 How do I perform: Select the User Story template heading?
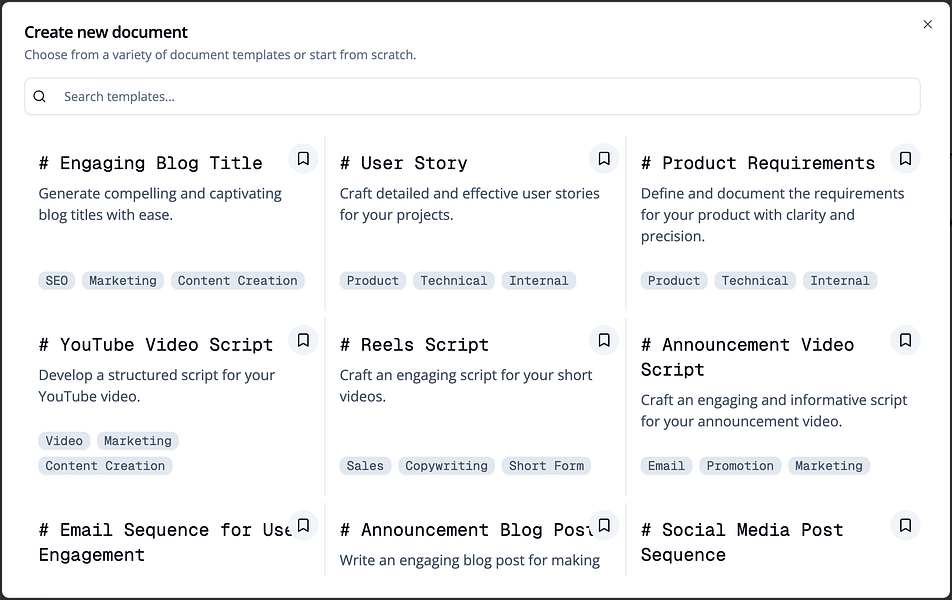coord(403,164)
